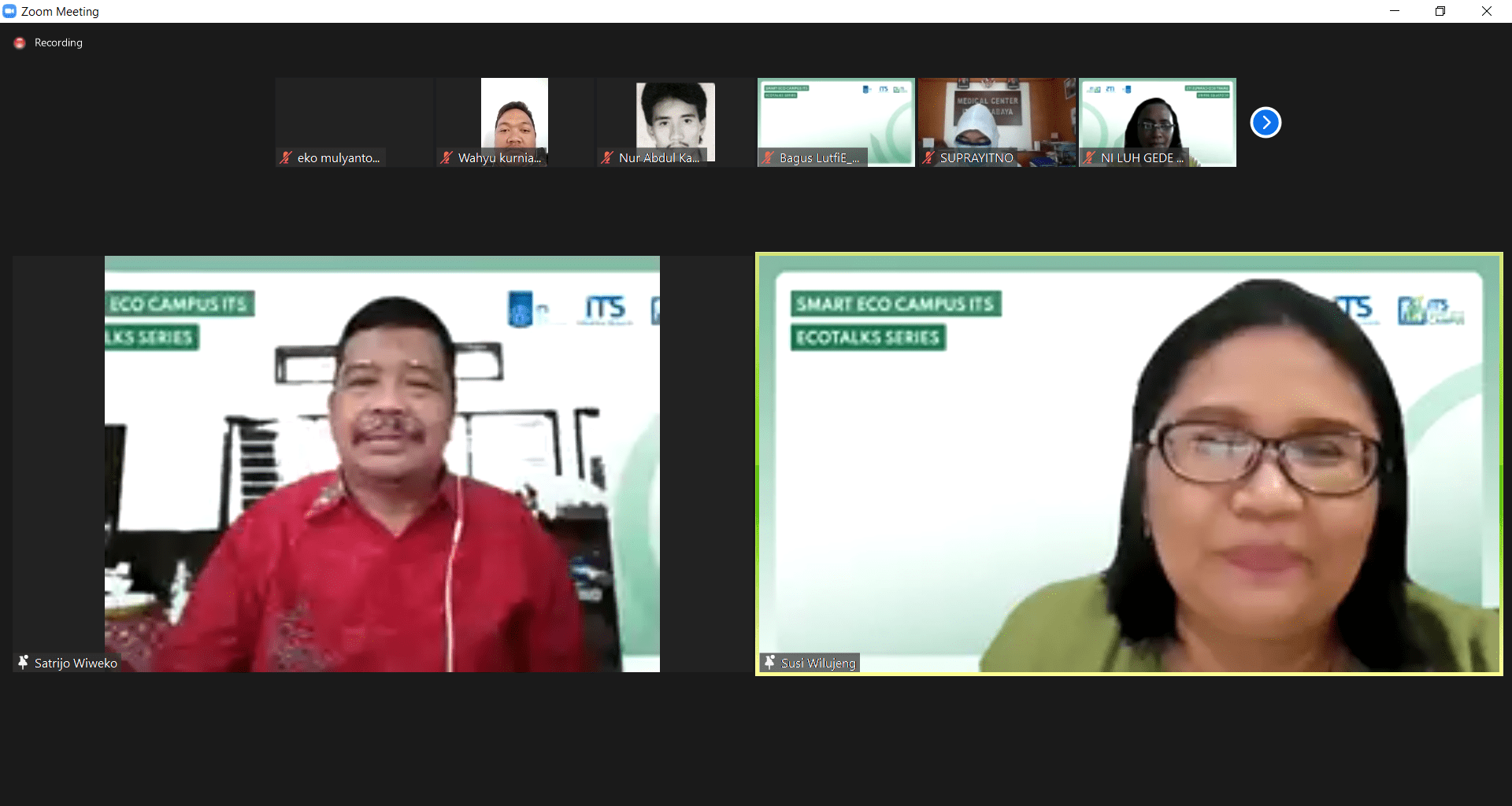Image resolution: width=1512 pixels, height=806 pixels.
Task: Open Wahyu kurnia's participant thumbnail
Action: (x=515, y=118)
